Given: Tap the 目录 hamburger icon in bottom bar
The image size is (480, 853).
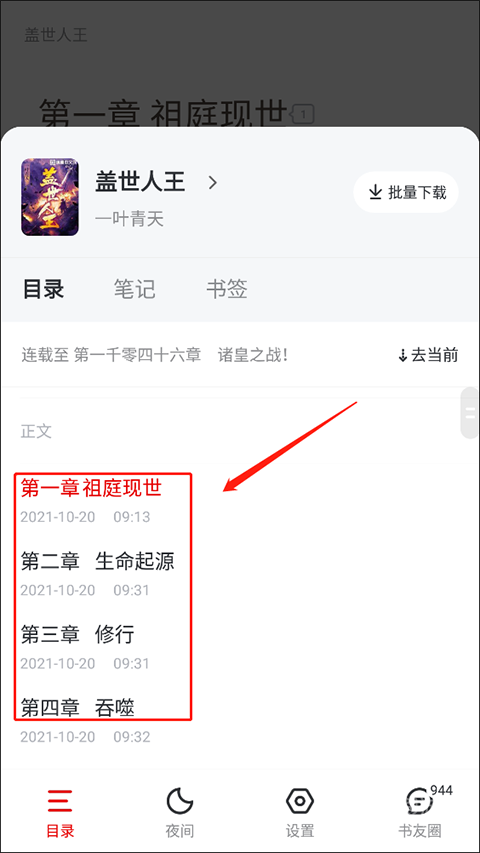Looking at the screenshot, I should (60, 801).
